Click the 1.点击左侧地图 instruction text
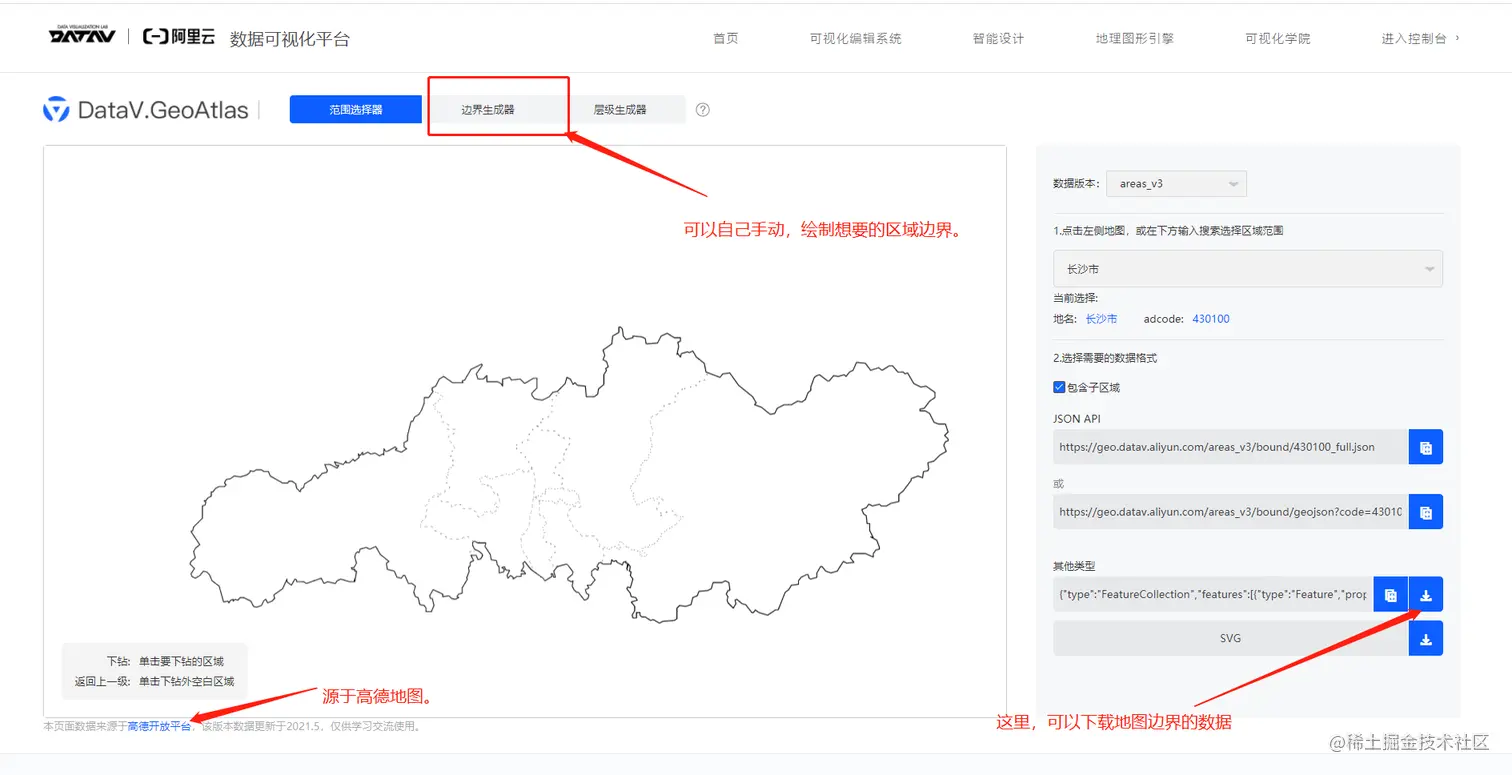Viewport: 1512px width, 775px height. 1168,230
